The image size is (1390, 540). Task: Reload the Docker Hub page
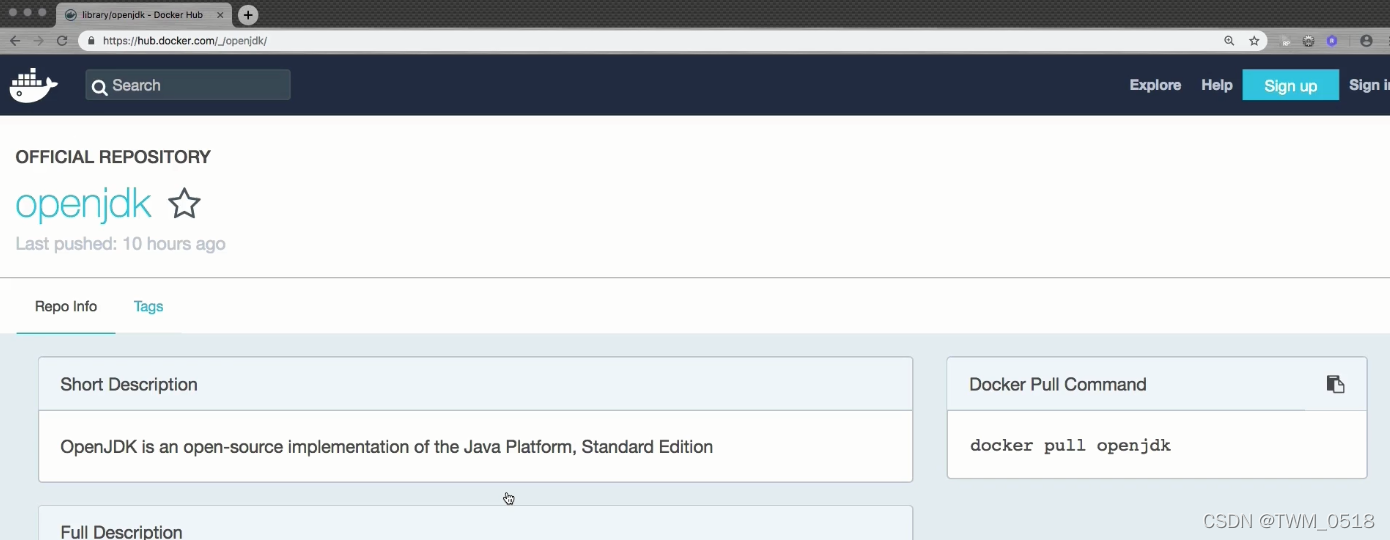point(62,41)
